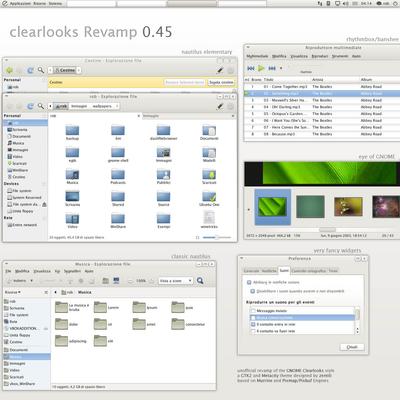
Task: Adjust the zoom slider in rob window status bar
Action: pyautogui.click(x=217, y=237)
